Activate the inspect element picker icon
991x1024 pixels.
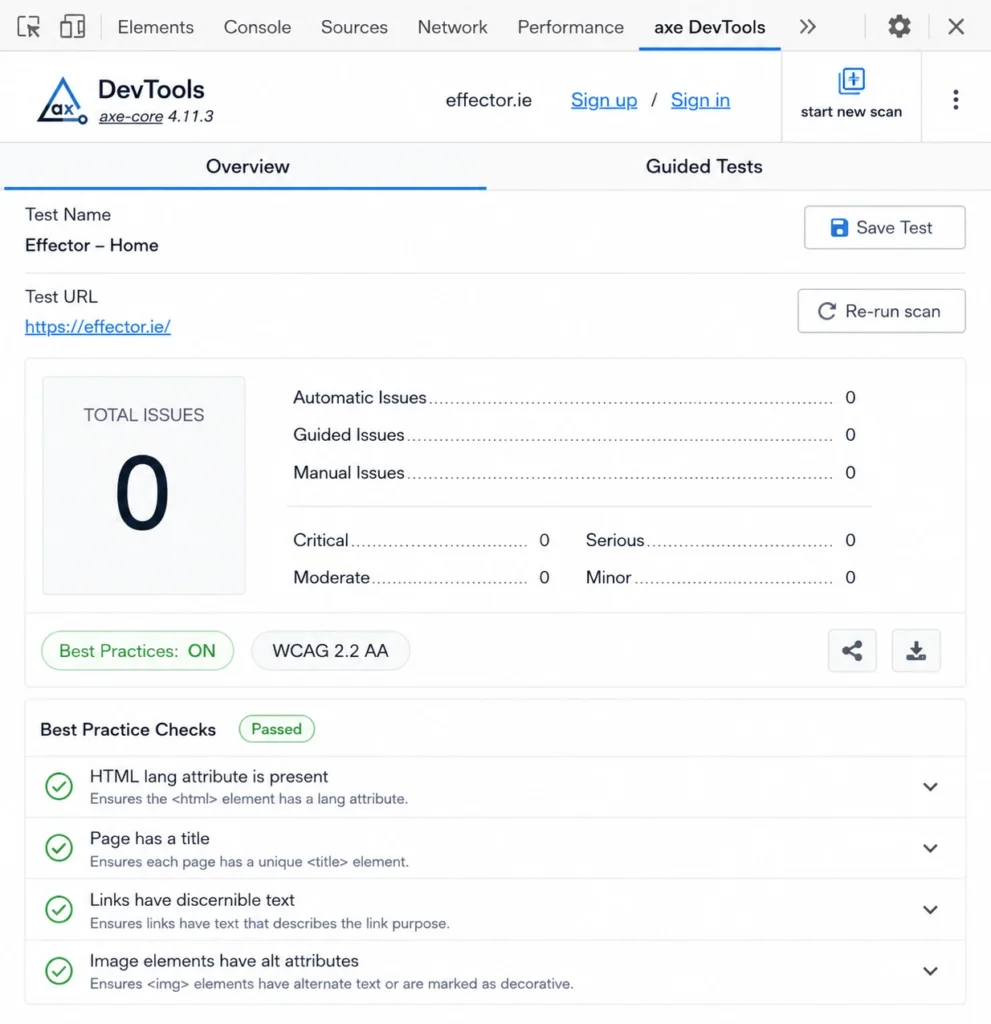pyautogui.click(x=28, y=27)
